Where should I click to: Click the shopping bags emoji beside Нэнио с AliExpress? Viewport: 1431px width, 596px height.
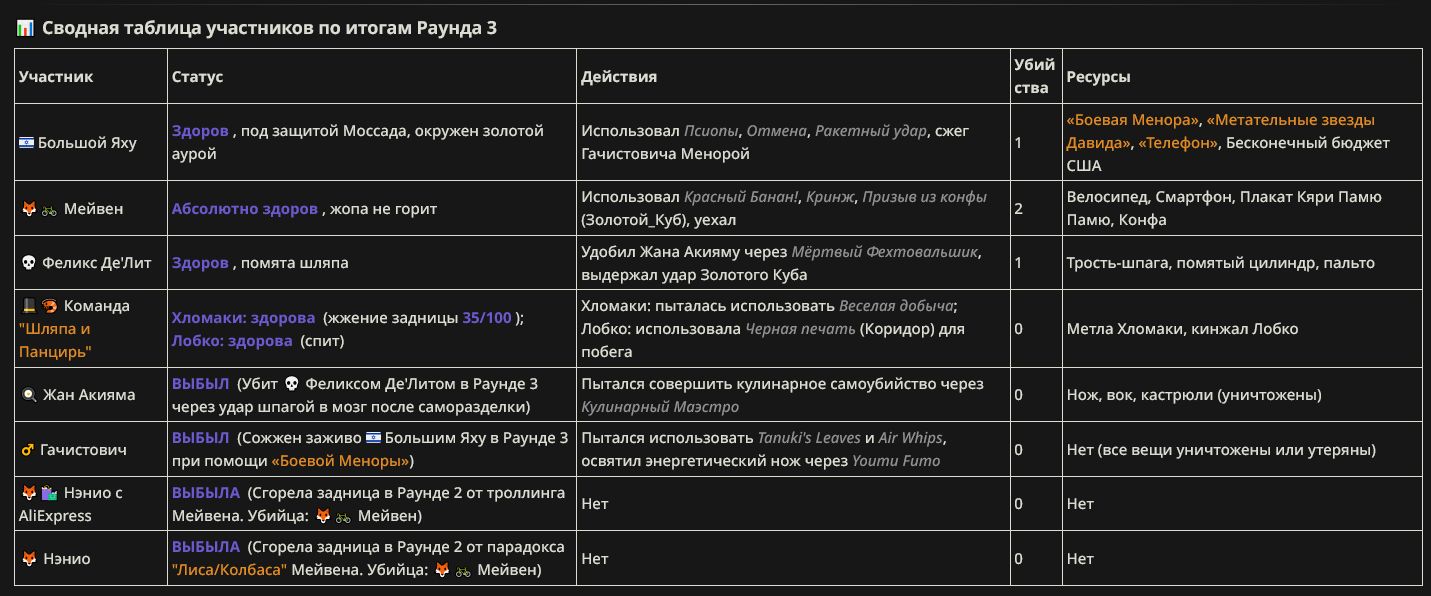click(x=49, y=493)
